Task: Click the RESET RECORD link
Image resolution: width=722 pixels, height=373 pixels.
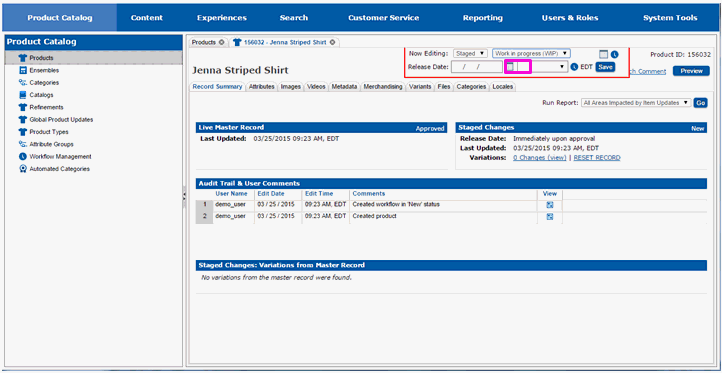Action: point(597,157)
